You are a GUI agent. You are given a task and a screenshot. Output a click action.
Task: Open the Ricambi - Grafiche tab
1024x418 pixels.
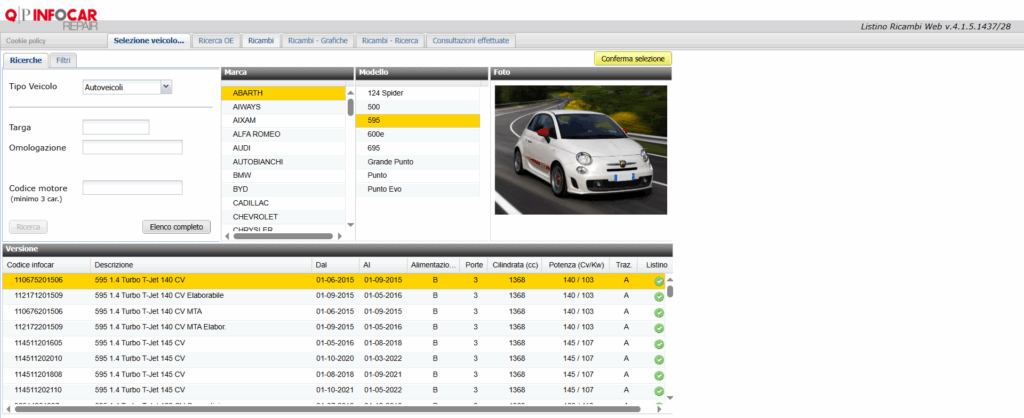[318, 40]
